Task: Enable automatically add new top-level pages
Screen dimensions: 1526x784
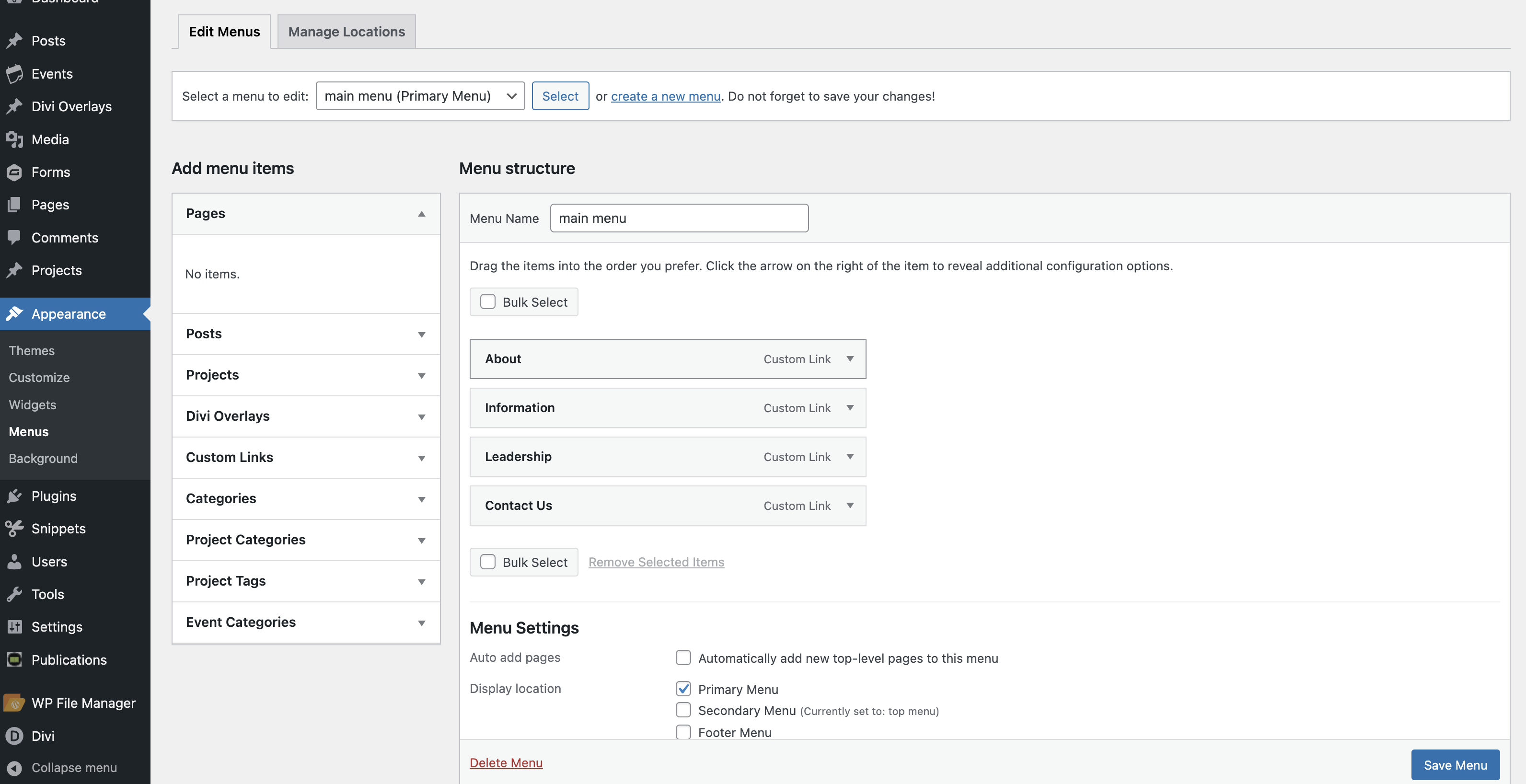Action: pyautogui.click(x=683, y=657)
